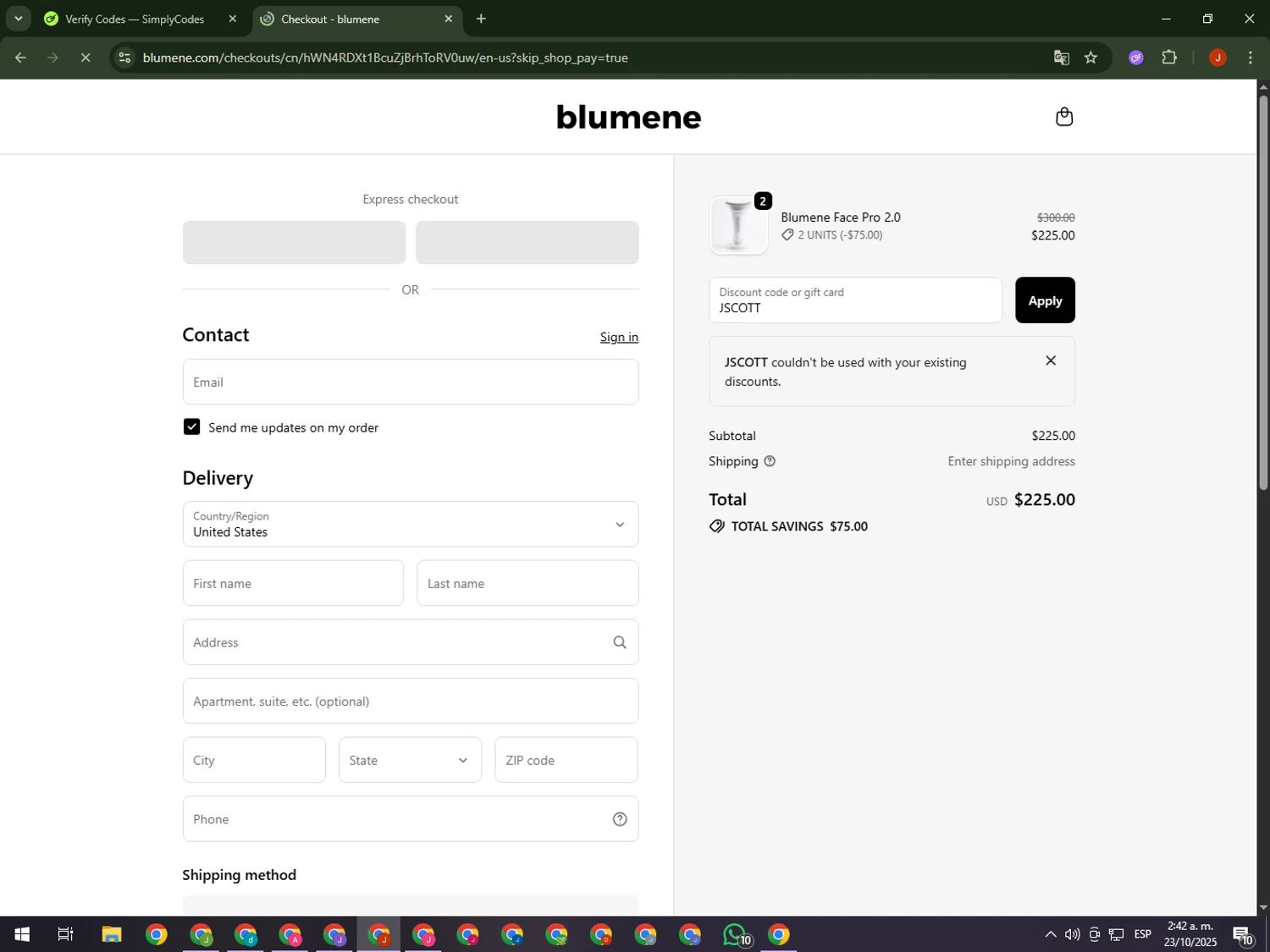Open the phone field help icon
This screenshot has width=1270, height=952.
[620, 819]
